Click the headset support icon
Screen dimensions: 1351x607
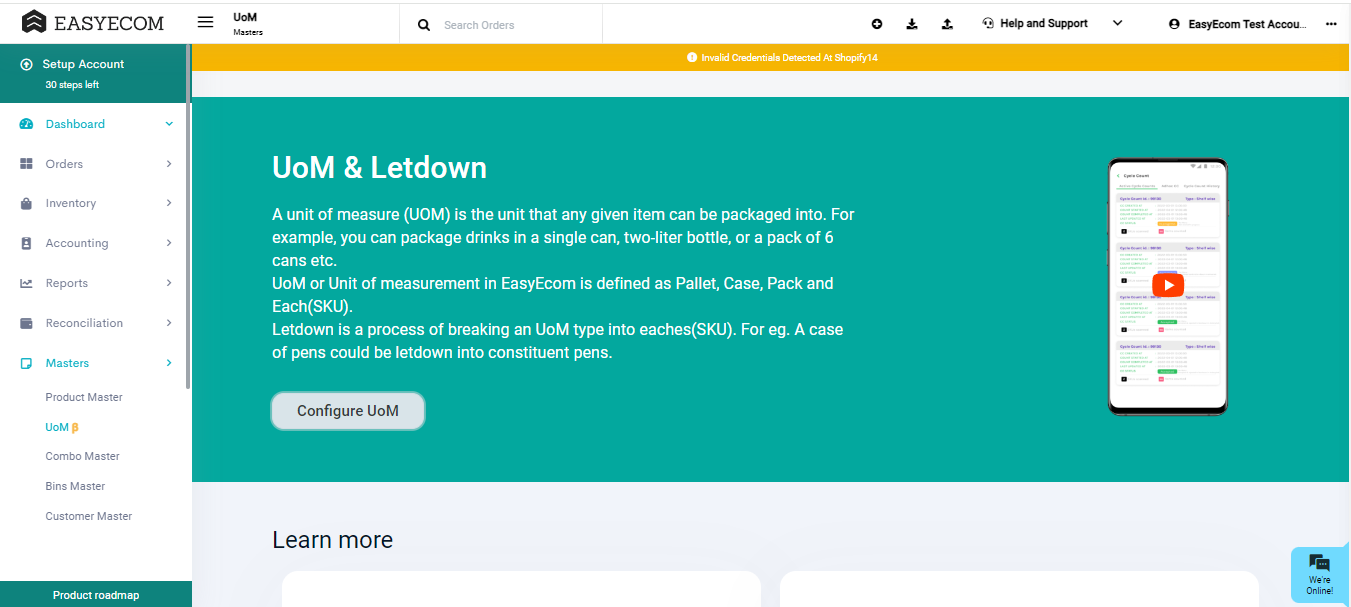coord(988,23)
